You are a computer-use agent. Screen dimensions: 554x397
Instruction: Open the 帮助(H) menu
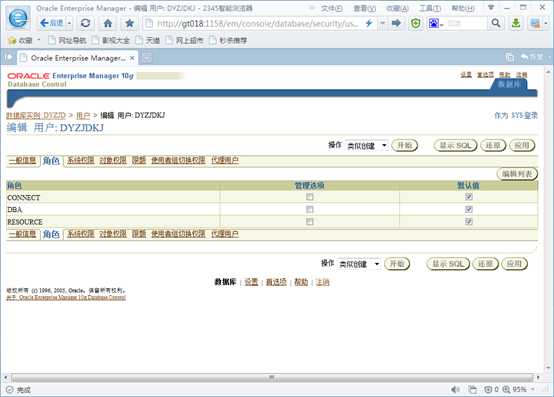tap(463, 8)
